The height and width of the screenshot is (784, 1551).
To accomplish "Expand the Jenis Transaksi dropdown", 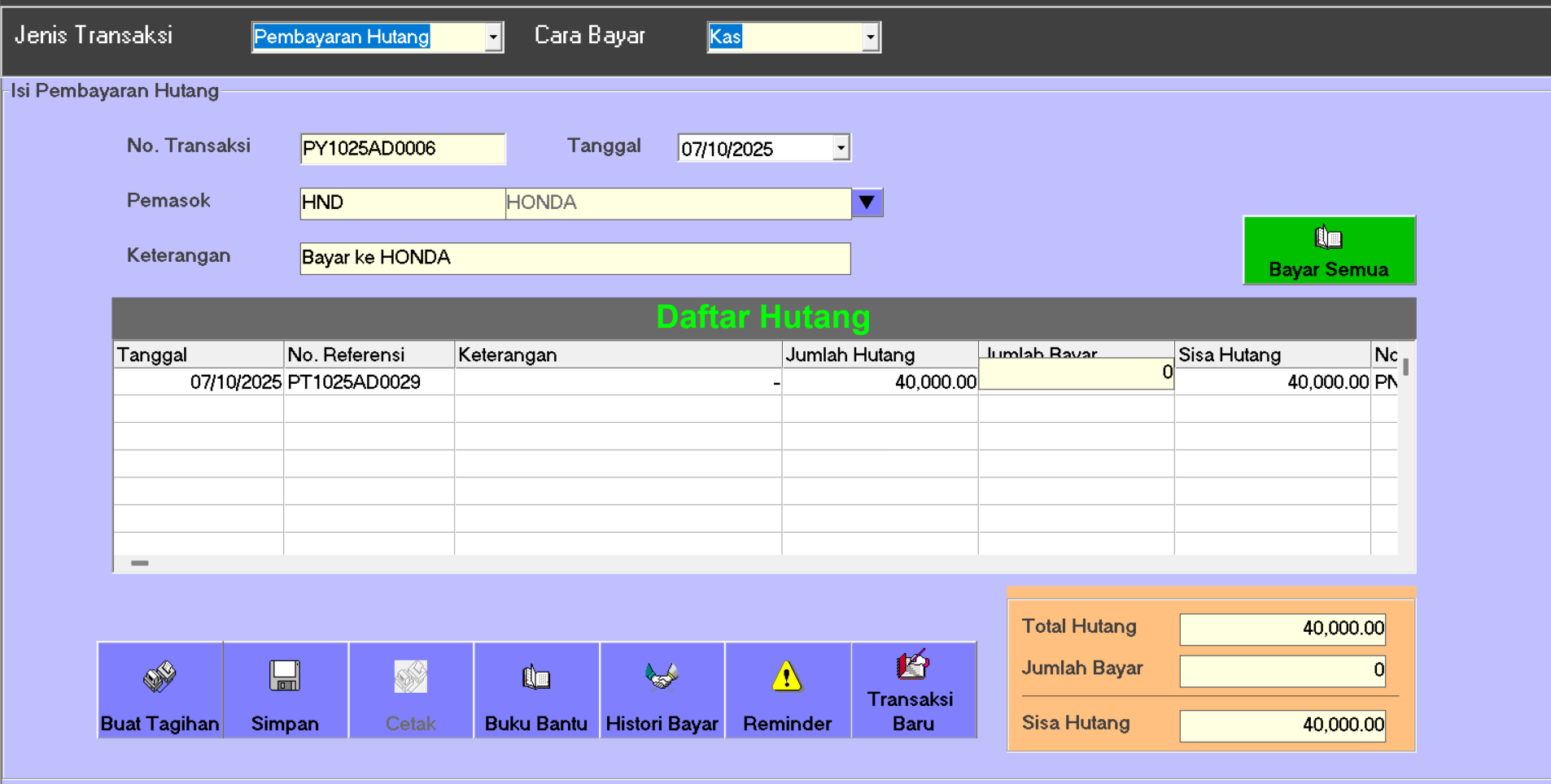I will tap(493, 37).
